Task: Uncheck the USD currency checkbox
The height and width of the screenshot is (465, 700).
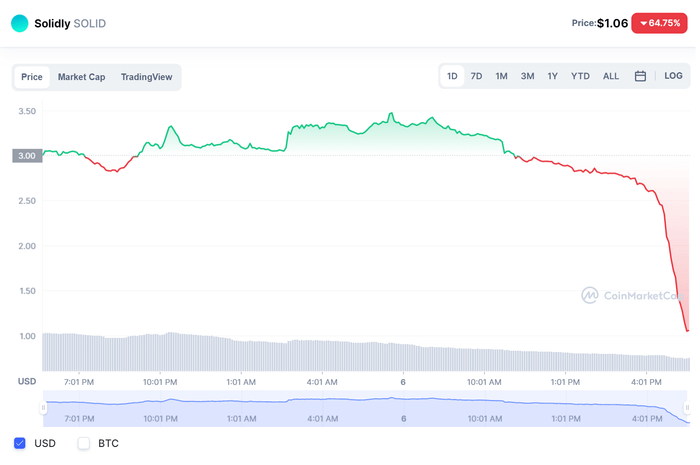Action: 20,443
